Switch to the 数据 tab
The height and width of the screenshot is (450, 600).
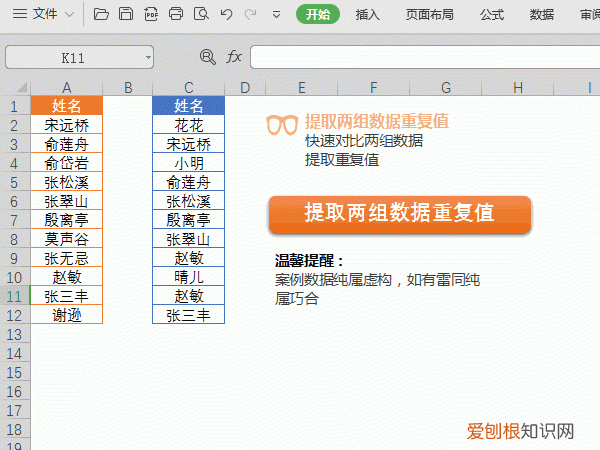541,15
